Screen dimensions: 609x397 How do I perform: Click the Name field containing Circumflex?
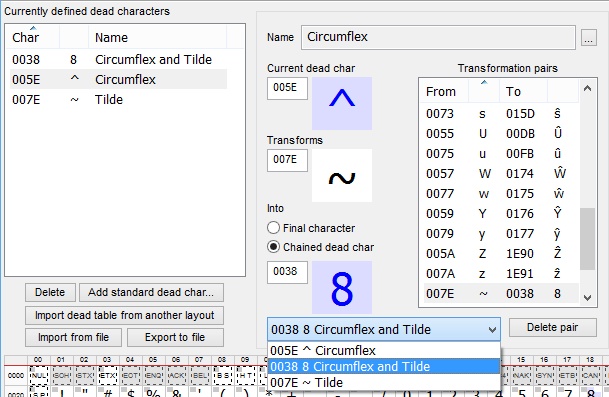point(438,37)
